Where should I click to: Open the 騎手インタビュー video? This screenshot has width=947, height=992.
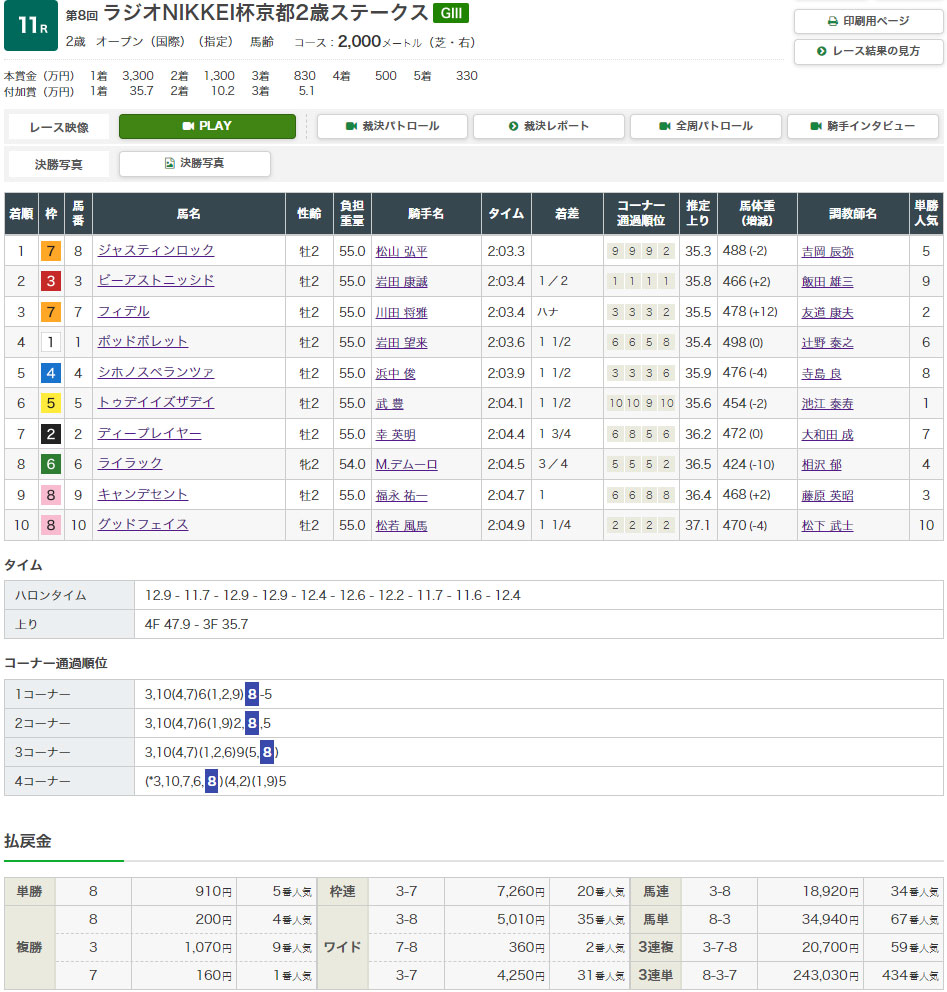click(862, 127)
